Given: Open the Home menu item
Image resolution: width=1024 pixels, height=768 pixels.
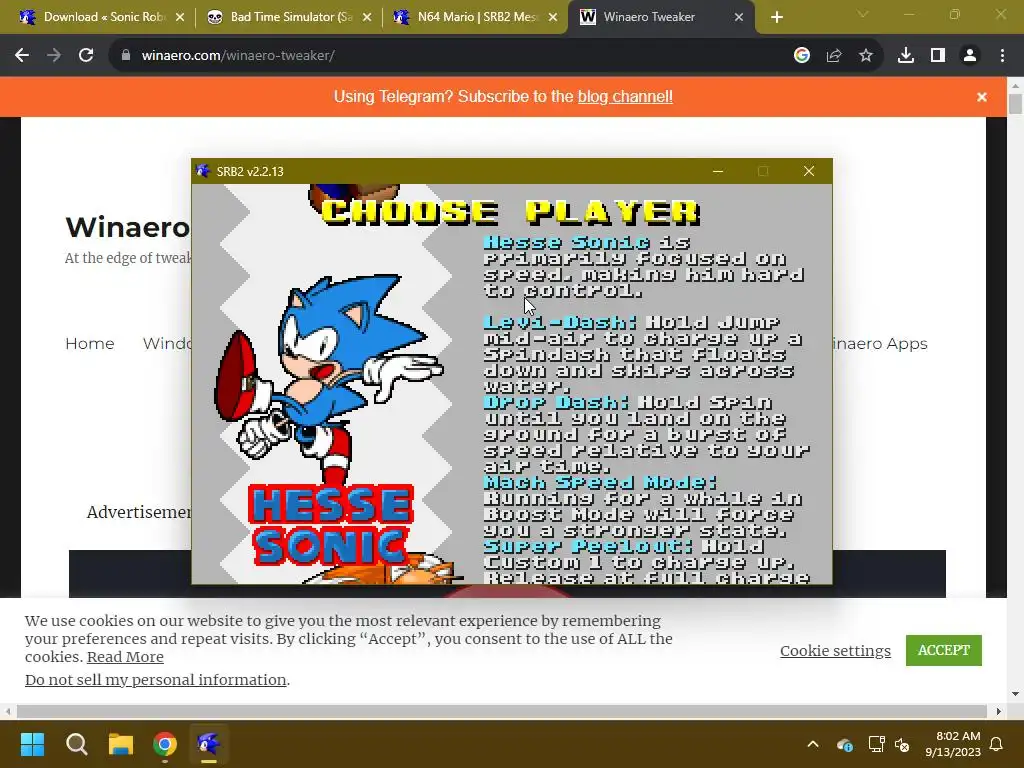Looking at the screenshot, I should (89, 344).
